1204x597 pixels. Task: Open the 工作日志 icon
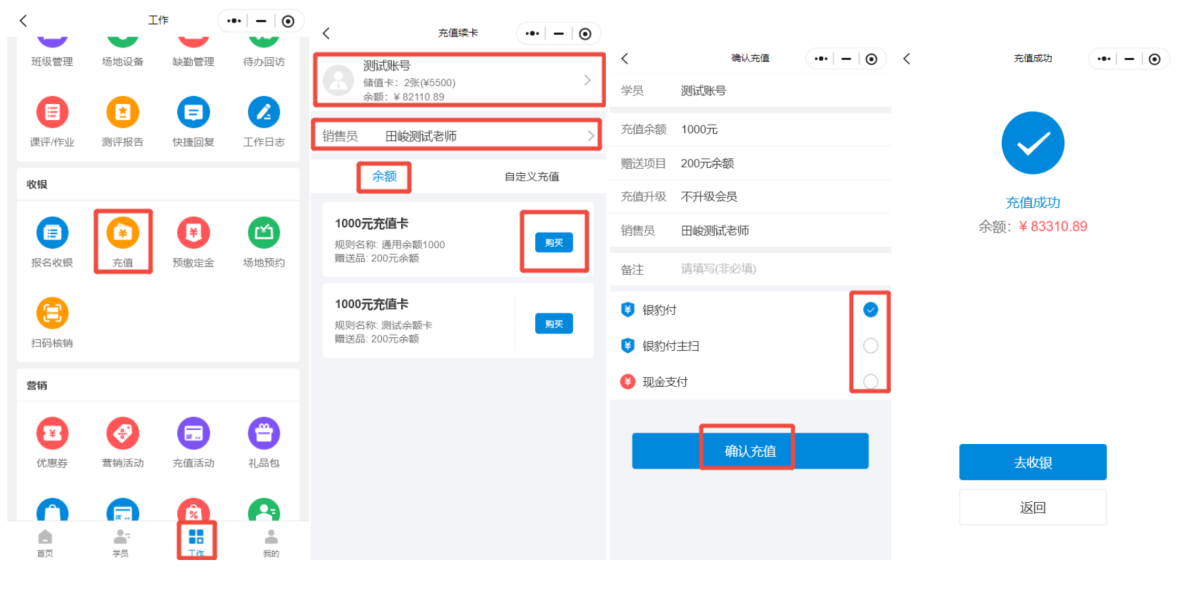tap(264, 112)
